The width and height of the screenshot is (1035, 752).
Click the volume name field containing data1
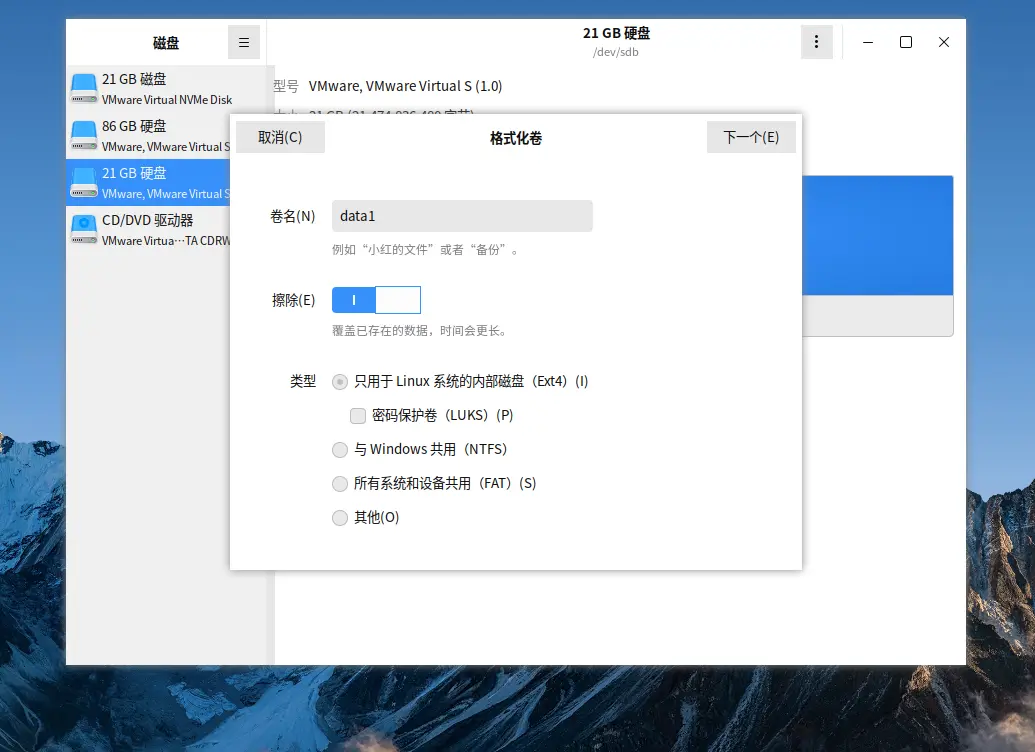[x=462, y=216]
